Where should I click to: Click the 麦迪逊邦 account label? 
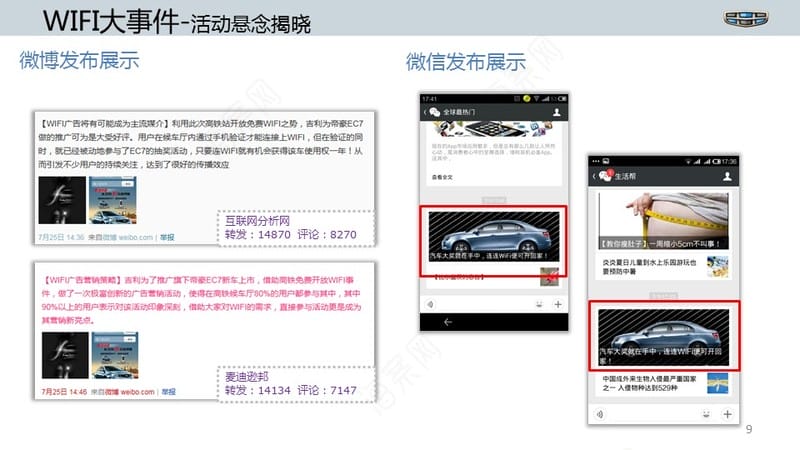point(246,377)
